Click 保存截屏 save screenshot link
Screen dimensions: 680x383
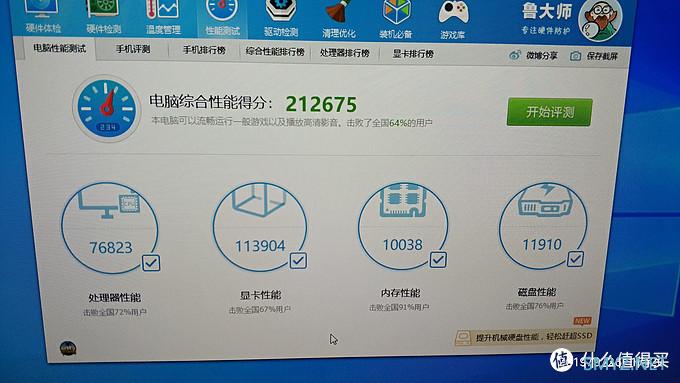pyautogui.click(x=602, y=56)
